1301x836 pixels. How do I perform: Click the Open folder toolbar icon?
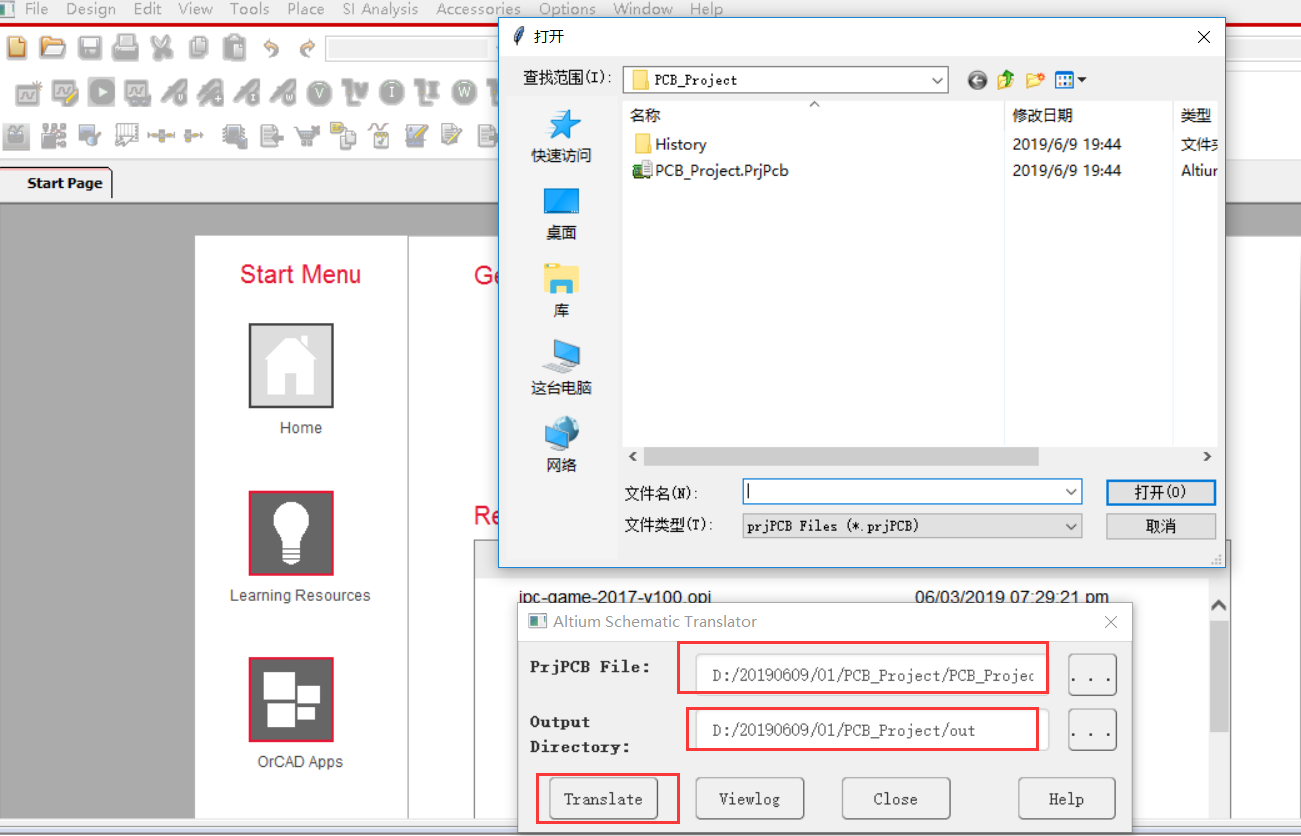pos(52,47)
